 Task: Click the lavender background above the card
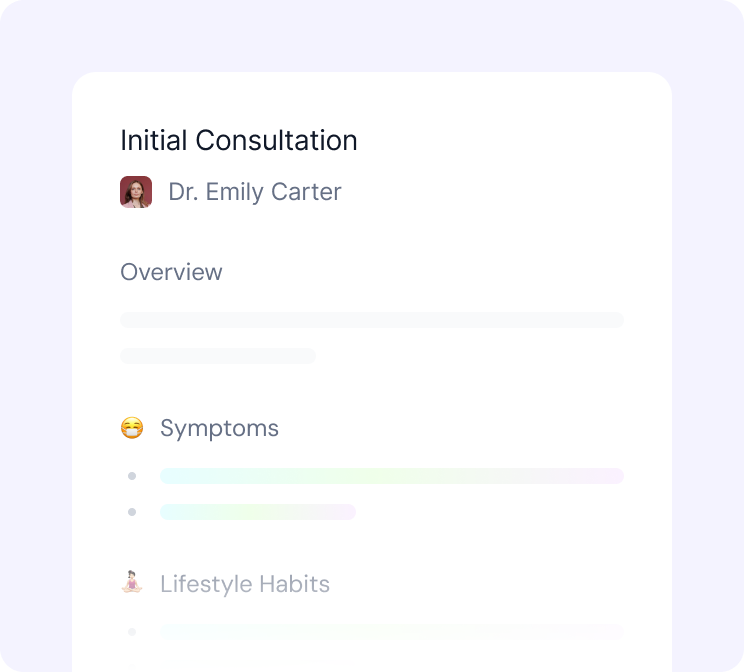point(372,35)
